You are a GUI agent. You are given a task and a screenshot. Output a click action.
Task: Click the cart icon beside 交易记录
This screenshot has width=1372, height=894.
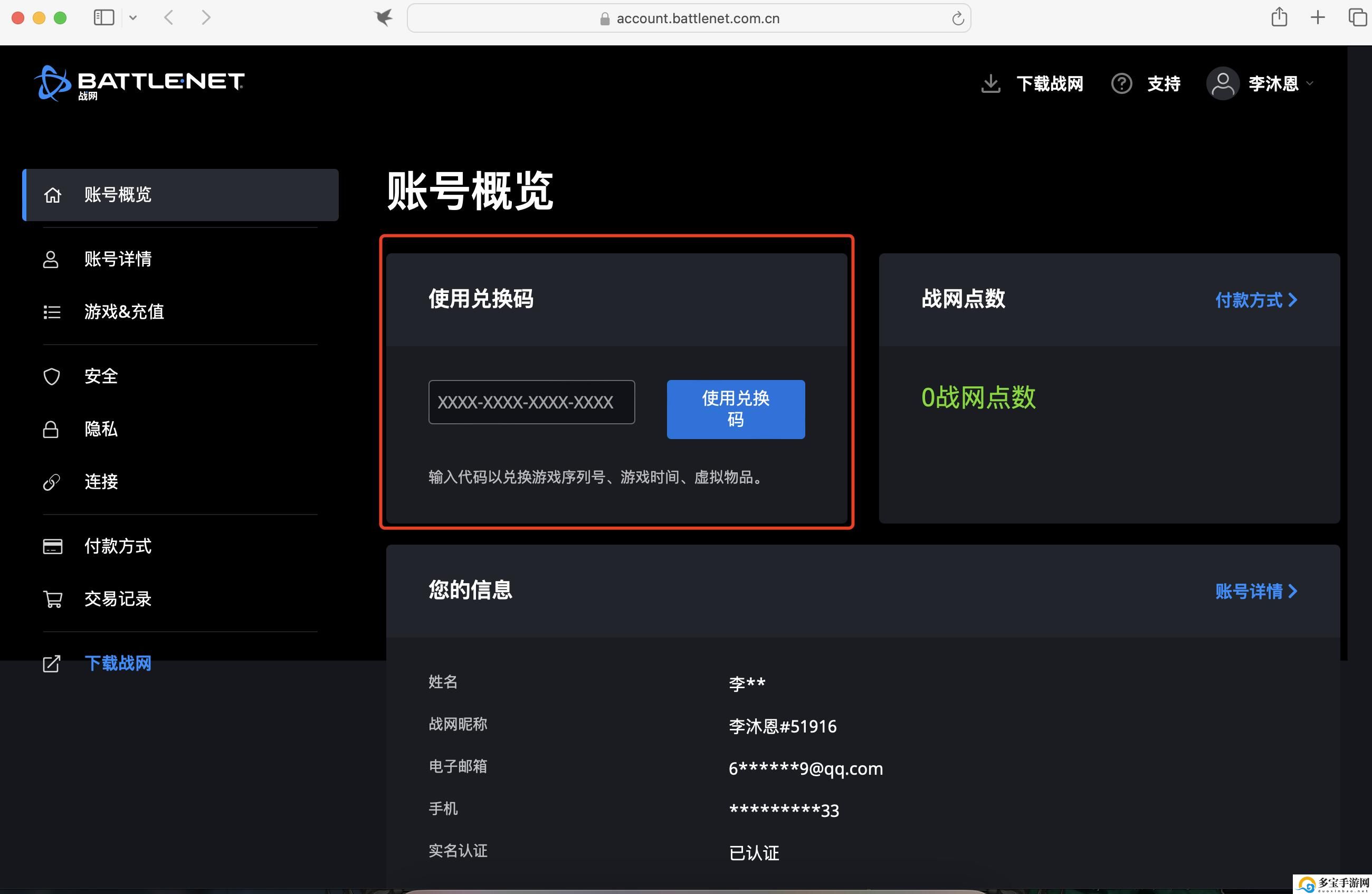[x=53, y=599]
